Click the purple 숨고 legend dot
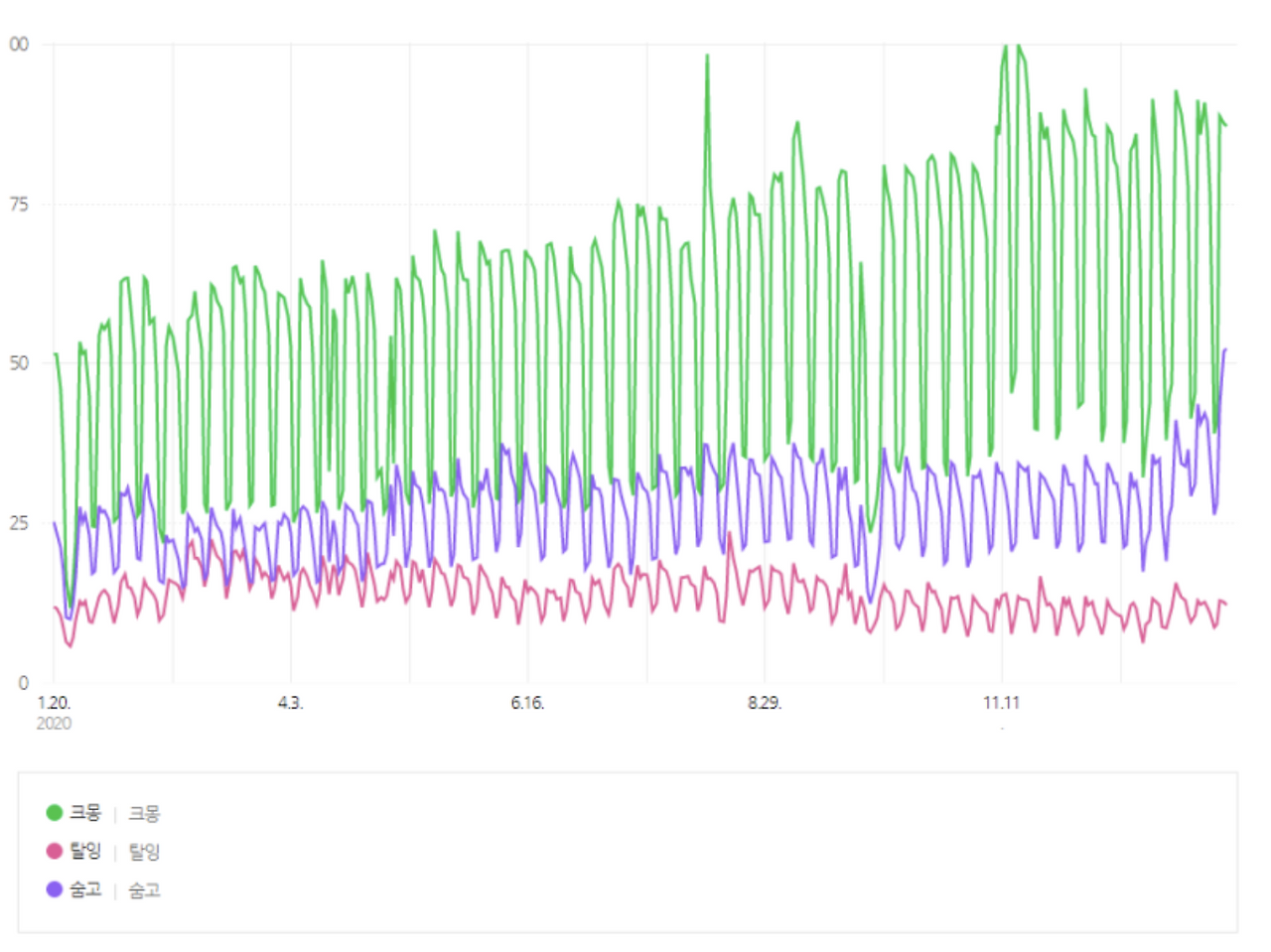This screenshot has width=1271, height=952. pos(55,889)
